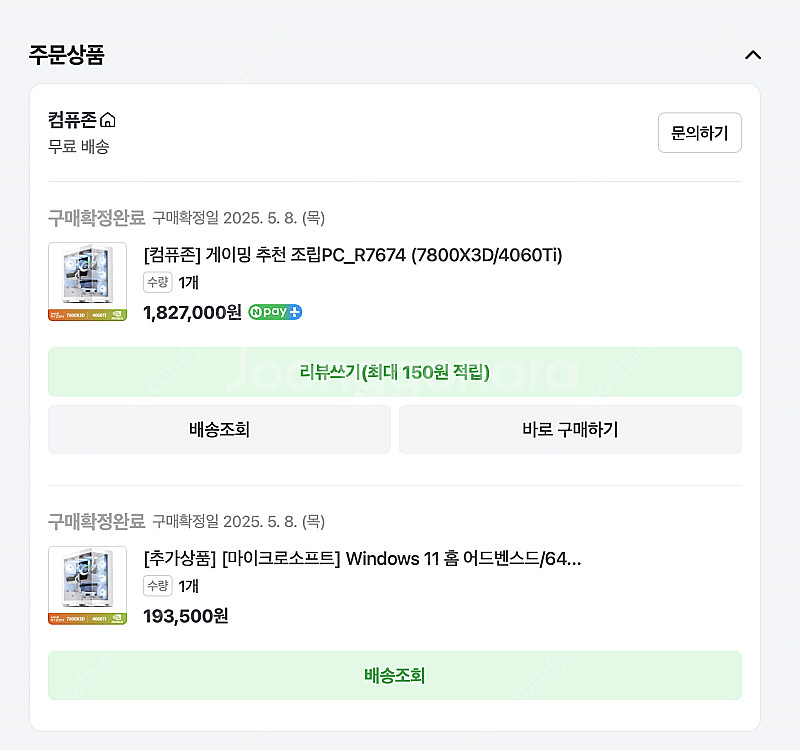This screenshot has width=800, height=750.
Task: Open the Windows 11 add-on product thumbnail
Action: [87, 585]
